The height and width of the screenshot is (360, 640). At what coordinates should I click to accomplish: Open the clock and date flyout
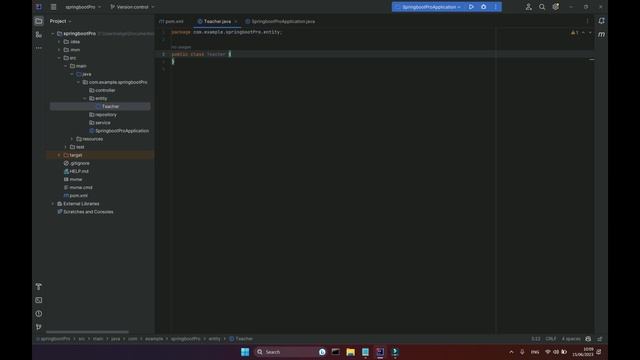coord(583,352)
